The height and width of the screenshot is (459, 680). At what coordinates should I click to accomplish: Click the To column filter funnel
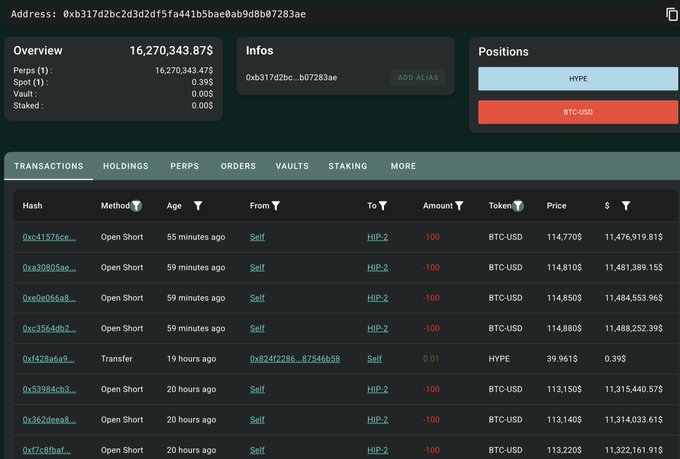[383, 206]
